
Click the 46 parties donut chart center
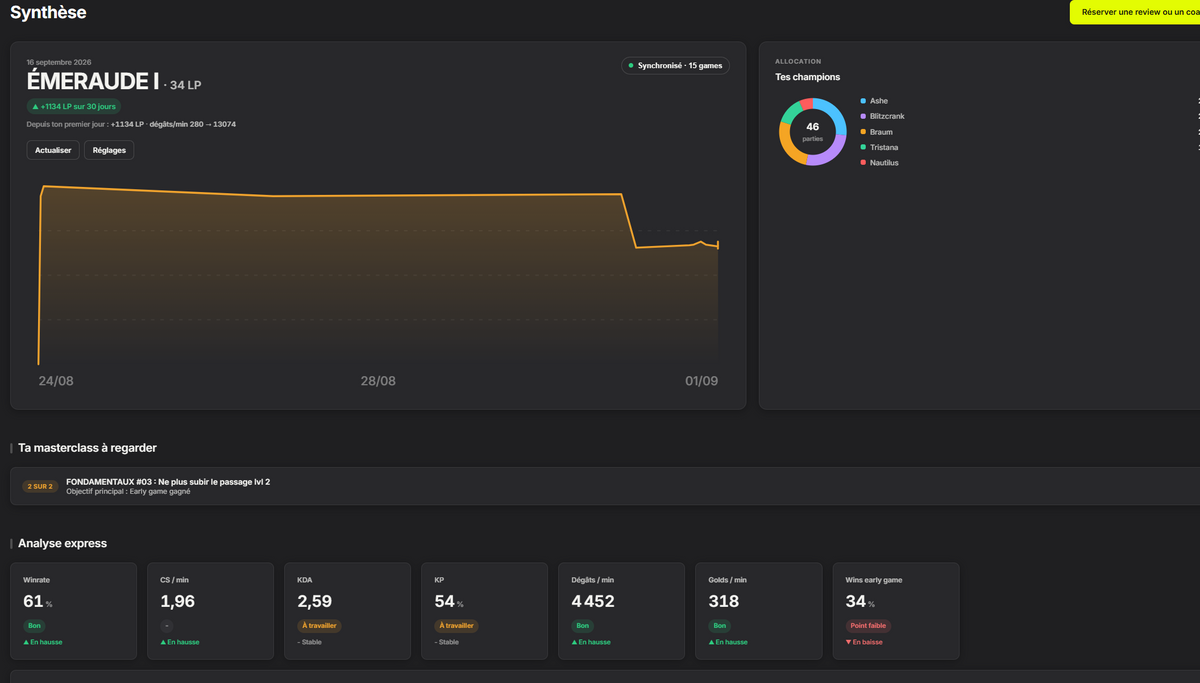click(812, 131)
